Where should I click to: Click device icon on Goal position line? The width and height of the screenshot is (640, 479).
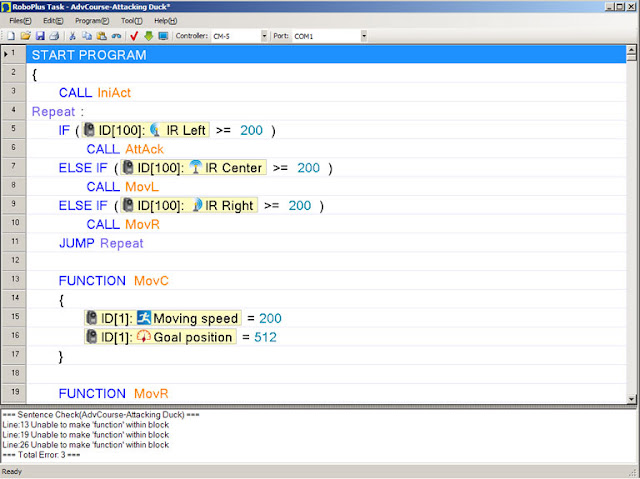pyautogui.click(x=92, y=337)
